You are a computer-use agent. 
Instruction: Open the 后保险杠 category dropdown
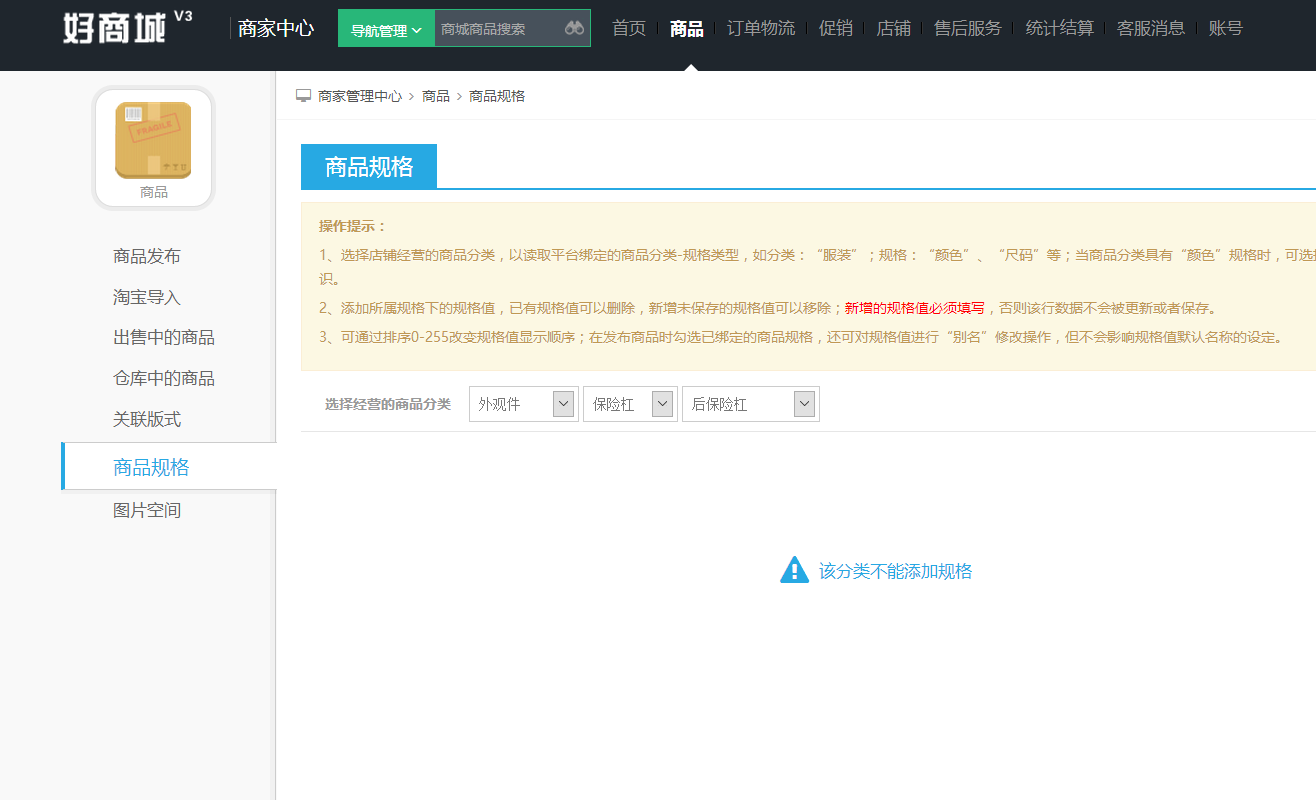point(751,404)
